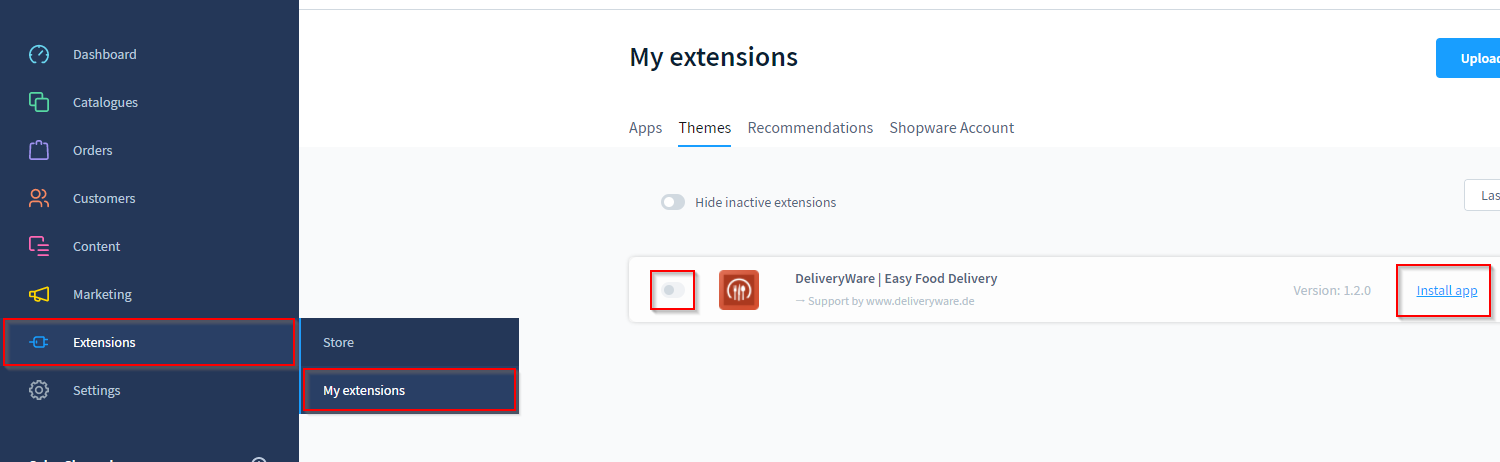The image size is (1500, 462).
Task: Open Customers using the people icon
Action: click(39, 198)
